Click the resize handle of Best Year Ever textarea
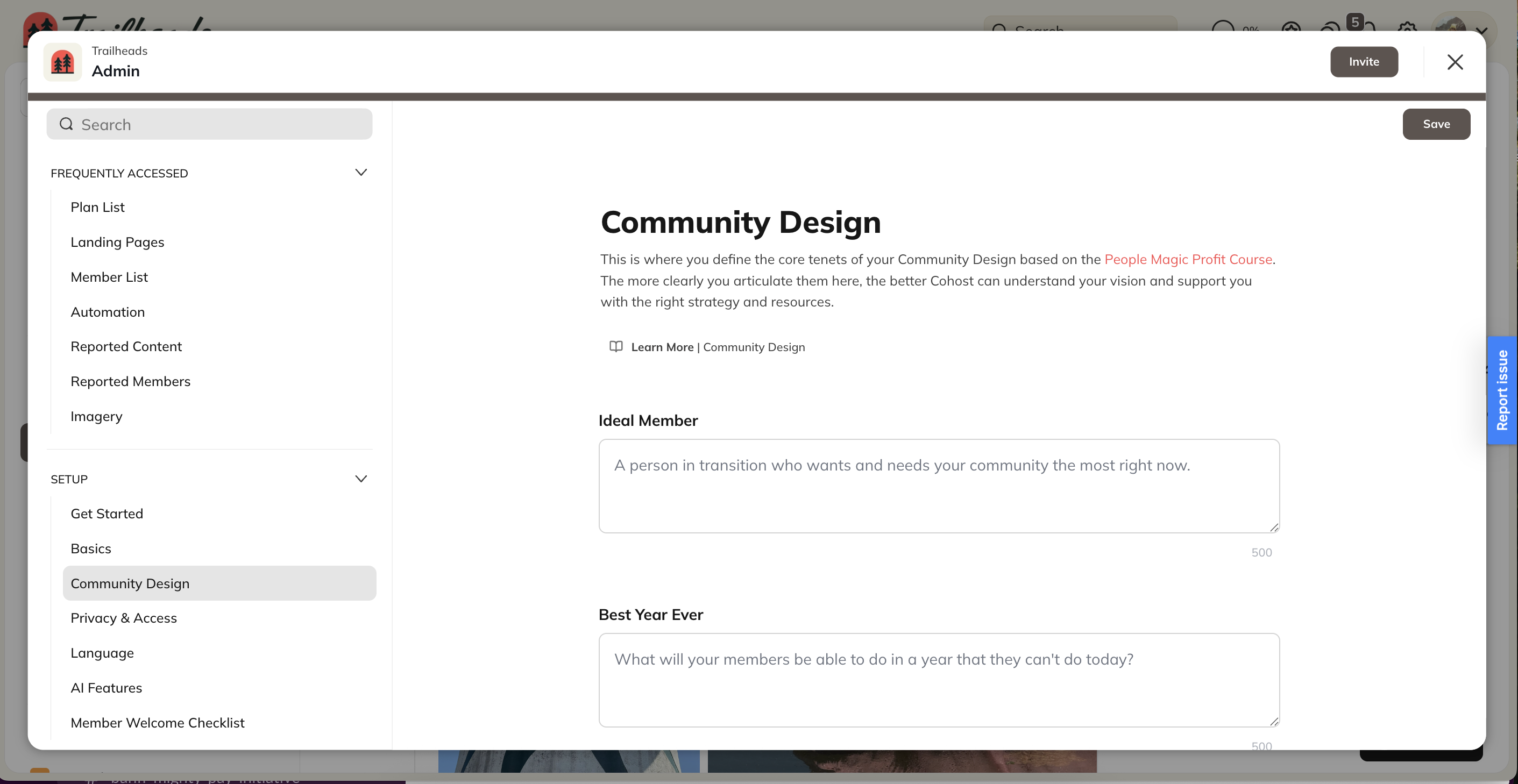This screenshot has height=784, width=1518. (x=1273, y=721)
